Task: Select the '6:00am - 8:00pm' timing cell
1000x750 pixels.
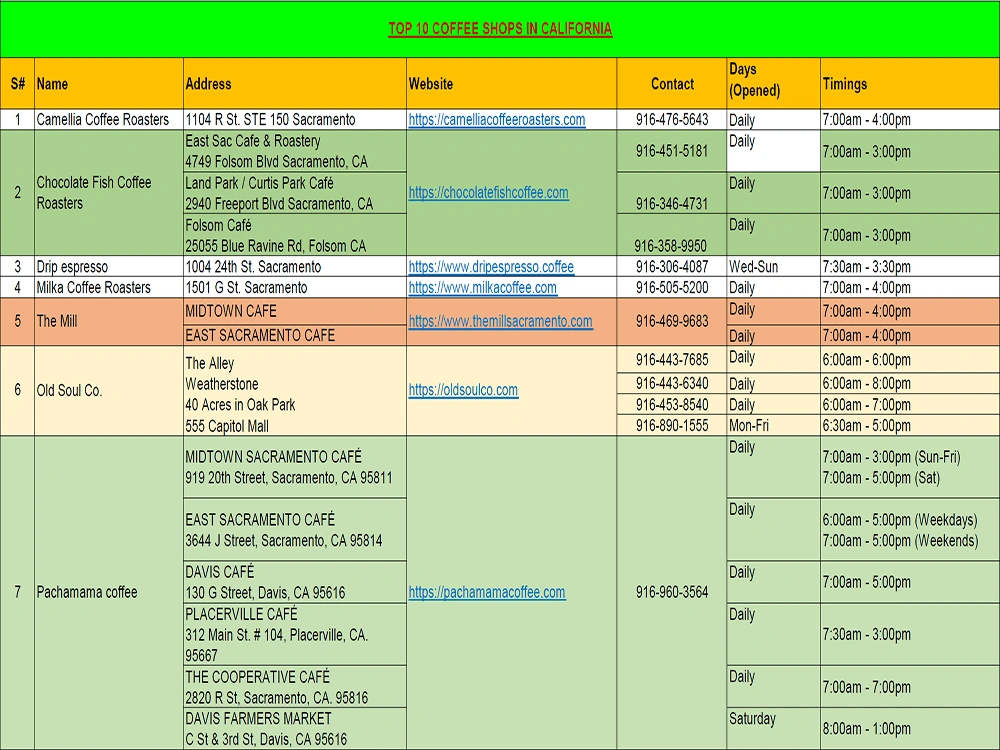Action: click(x=910, y=383)
